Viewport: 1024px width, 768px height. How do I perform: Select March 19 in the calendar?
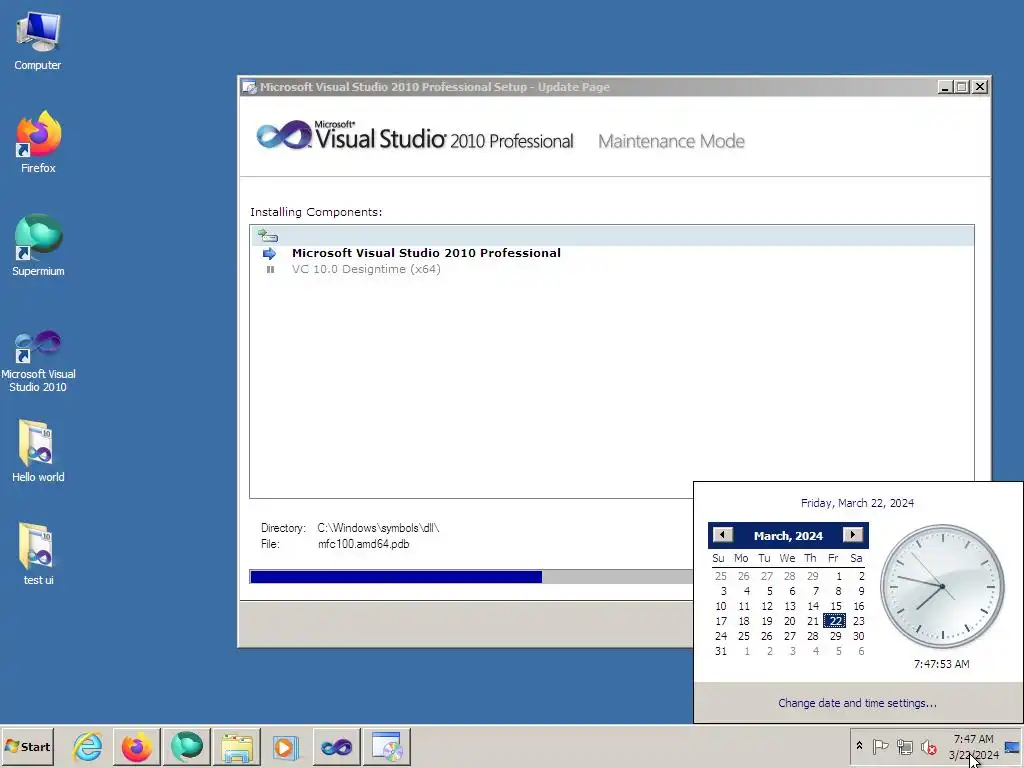pyautogui.click(x=767, y=621)
